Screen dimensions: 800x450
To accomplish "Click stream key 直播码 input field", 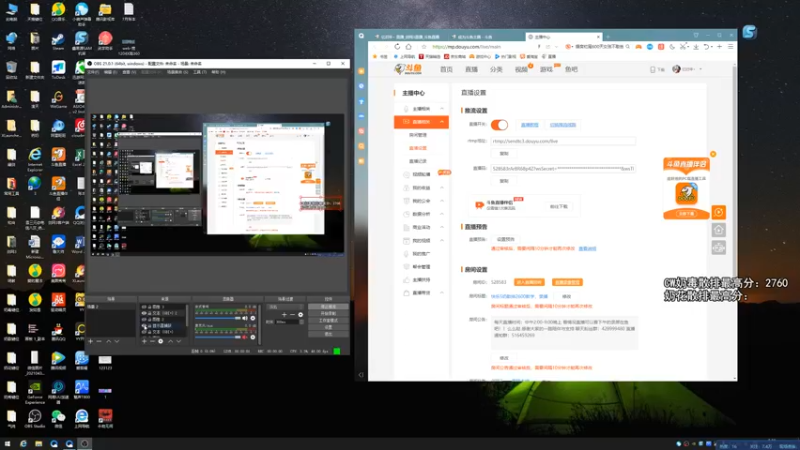I will 563,168.
